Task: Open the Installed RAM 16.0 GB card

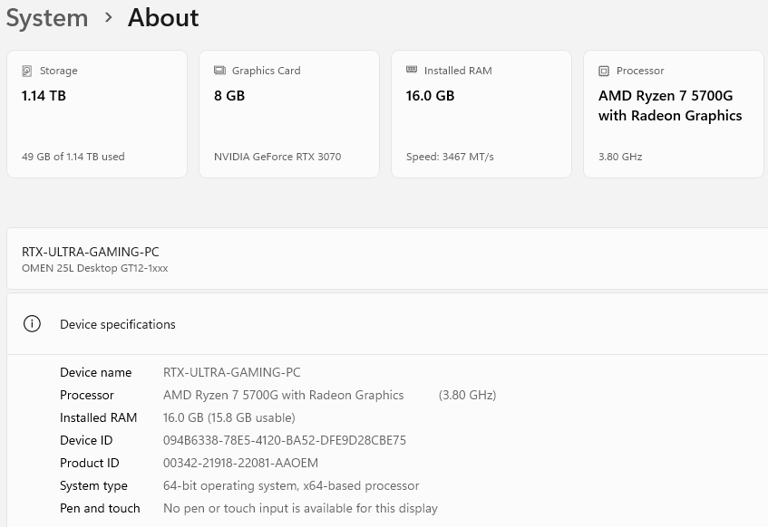Action: [x=481, y=114]
